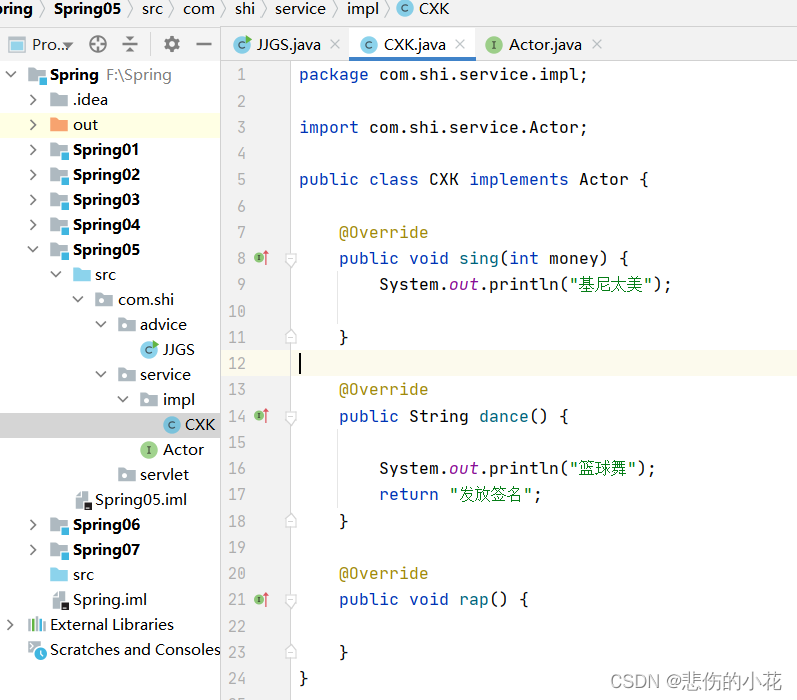The height and width of the screenshot is (700, 797).
Task: Expand the Spring02 module
Action: (33, 174)
